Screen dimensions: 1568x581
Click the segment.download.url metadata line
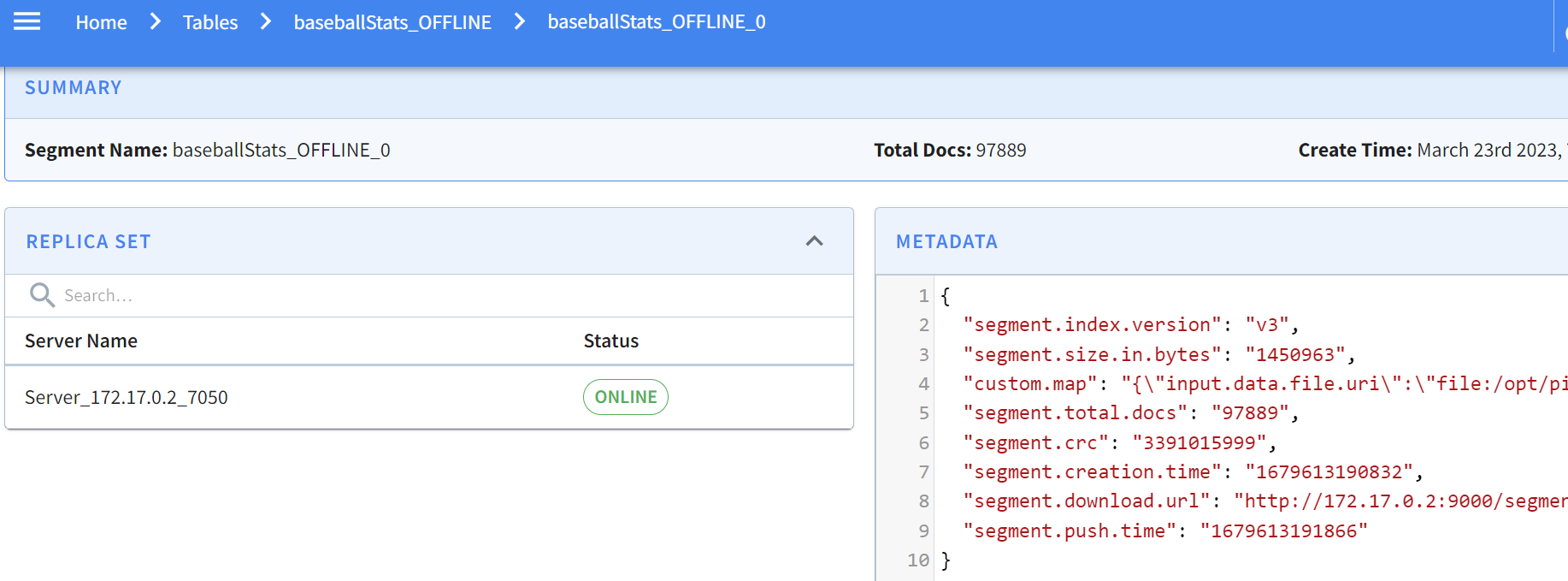click(1265, 501)
